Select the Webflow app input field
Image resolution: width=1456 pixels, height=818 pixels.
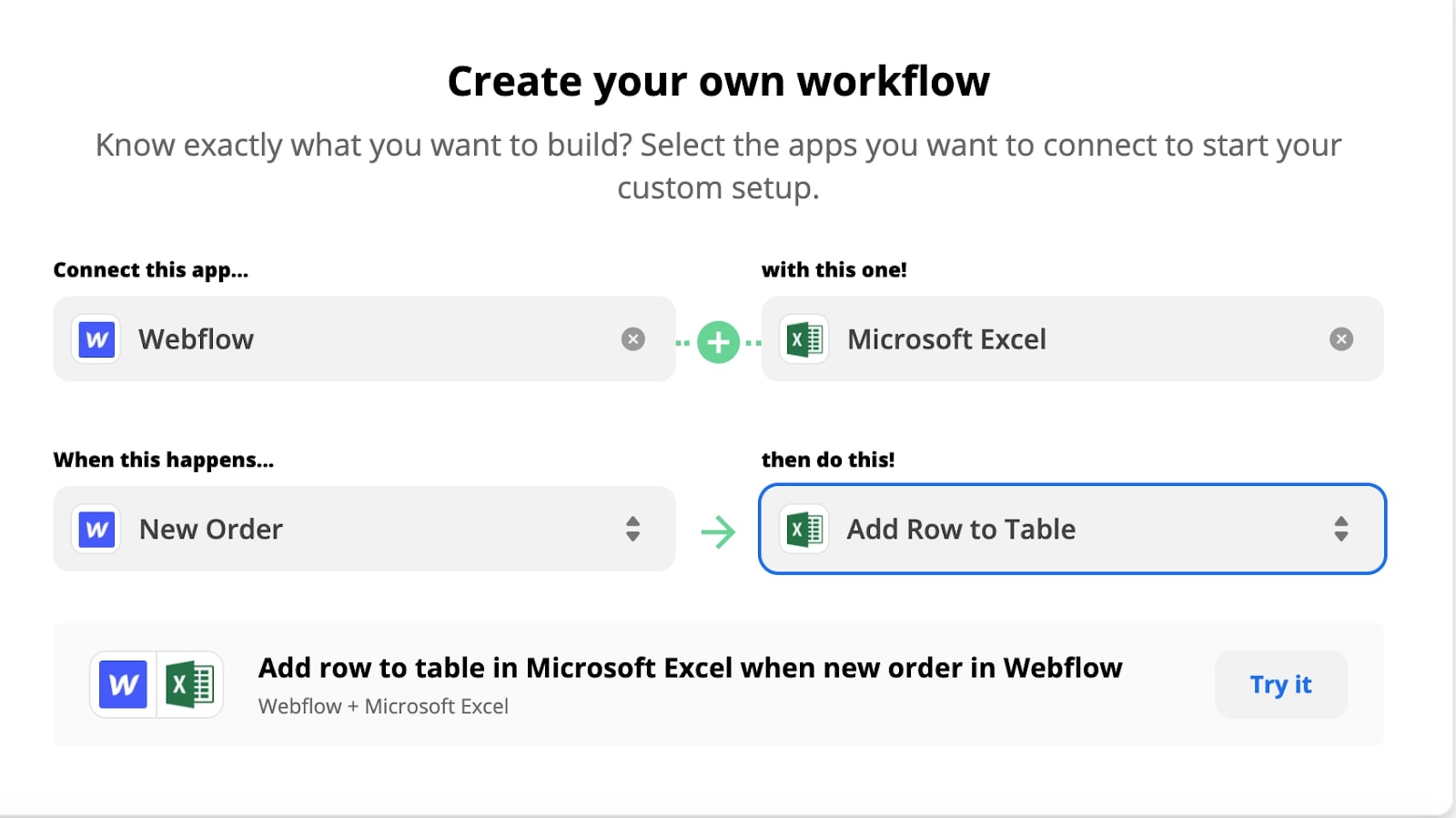[x=364, y=338]
